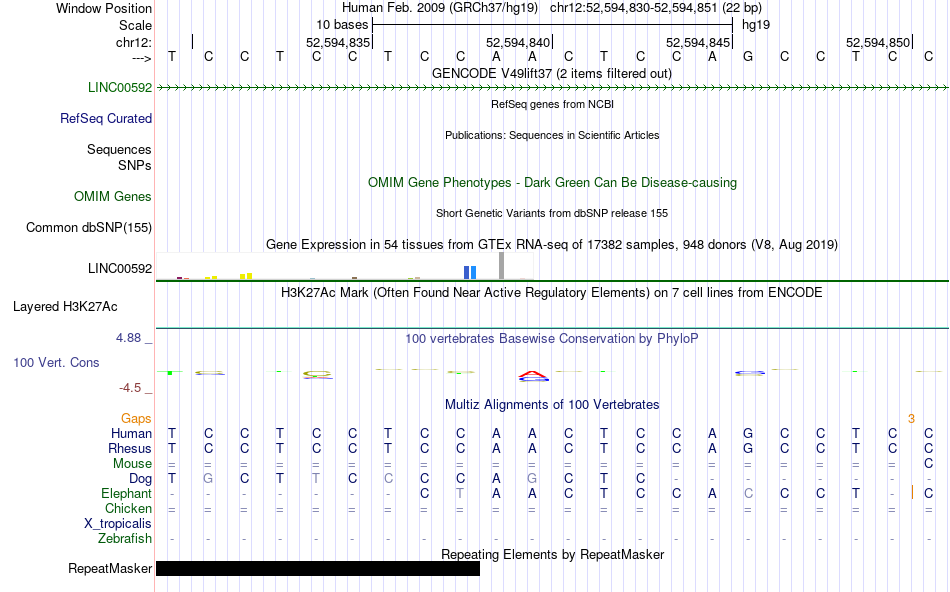Select the Human species label
950x592 pixels.
point(131,433)
